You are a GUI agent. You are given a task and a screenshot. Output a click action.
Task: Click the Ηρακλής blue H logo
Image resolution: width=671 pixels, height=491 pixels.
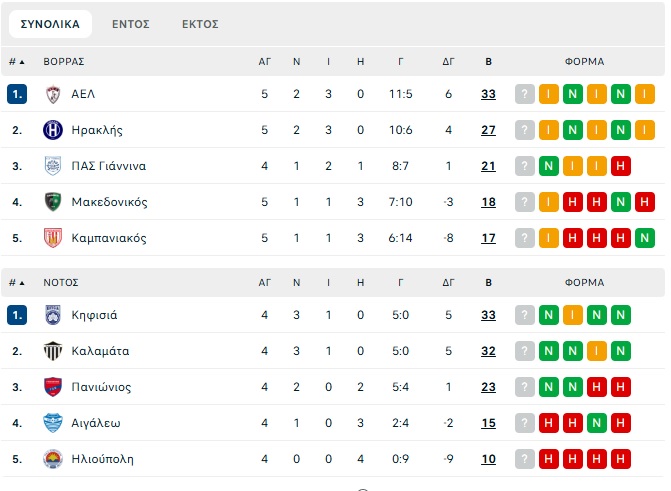[x=53, y=130]
